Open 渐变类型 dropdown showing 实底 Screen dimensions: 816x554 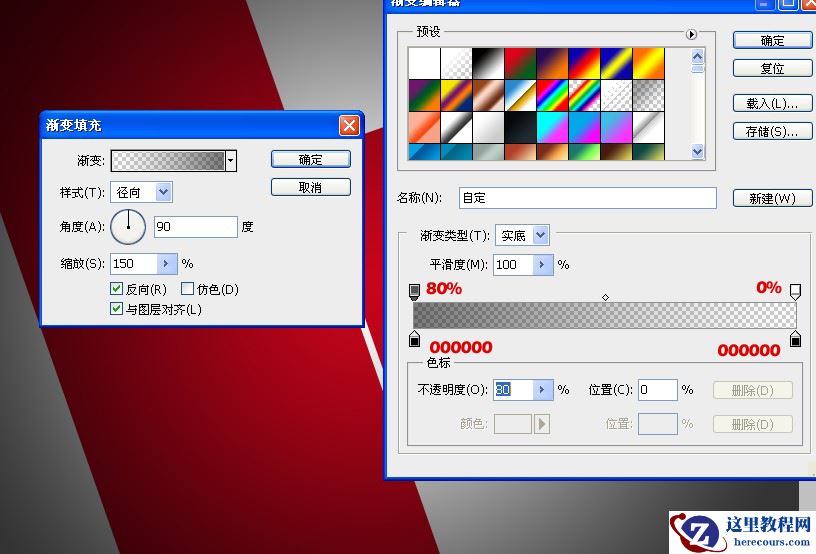(541, 236)
